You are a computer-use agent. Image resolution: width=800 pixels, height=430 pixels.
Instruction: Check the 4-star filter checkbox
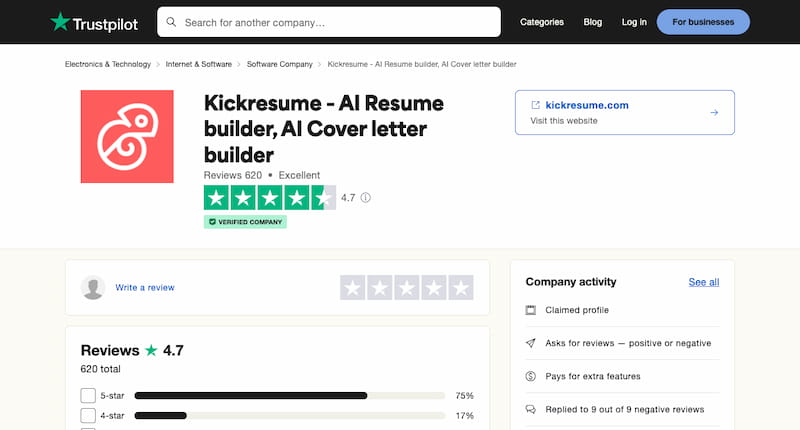tap(88, 415)
